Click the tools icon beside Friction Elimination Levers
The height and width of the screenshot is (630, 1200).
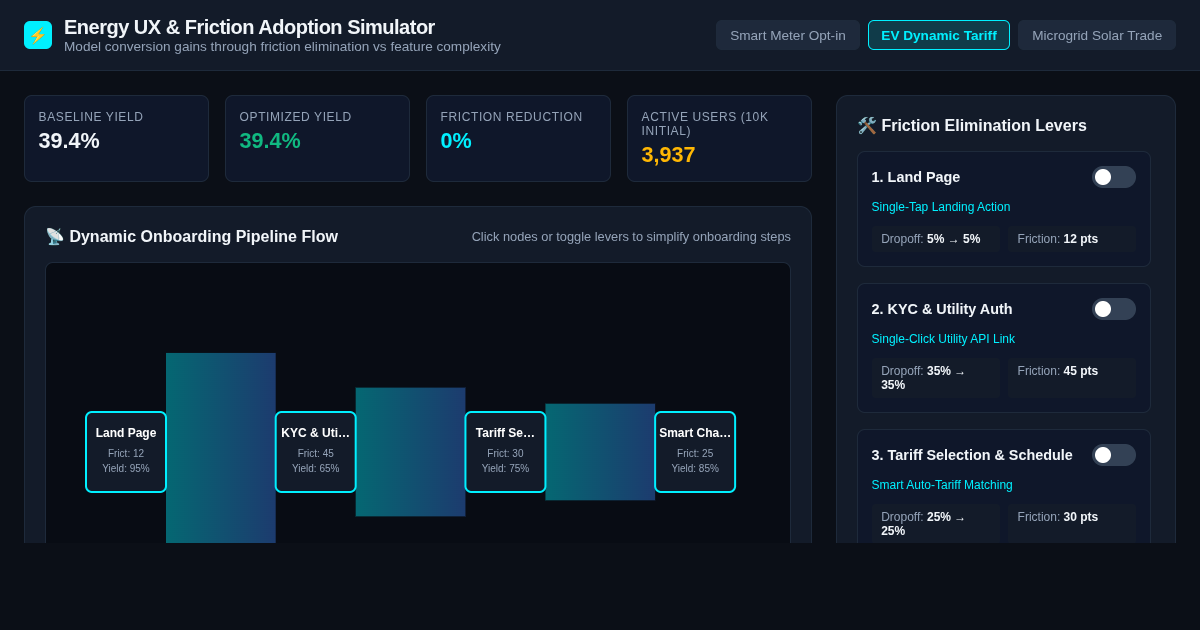[x=867, y=126]
